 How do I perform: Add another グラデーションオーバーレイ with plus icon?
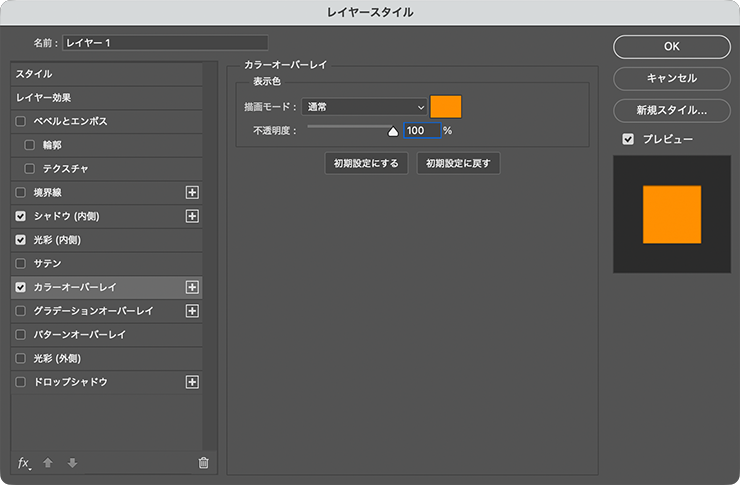pyautogui.click(x=193, y=311)
